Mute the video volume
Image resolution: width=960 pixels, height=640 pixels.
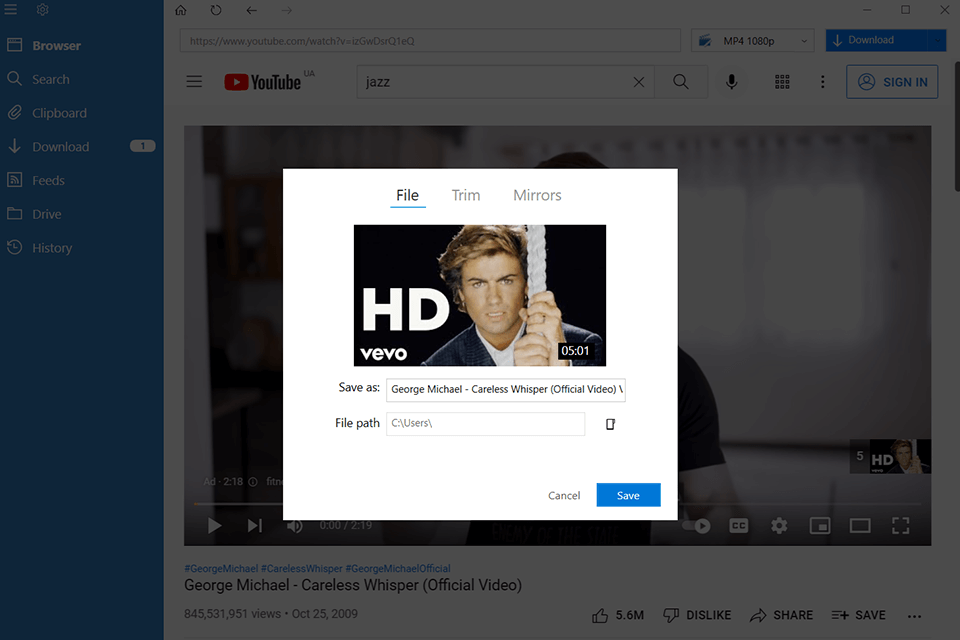[x=294, y=525]
